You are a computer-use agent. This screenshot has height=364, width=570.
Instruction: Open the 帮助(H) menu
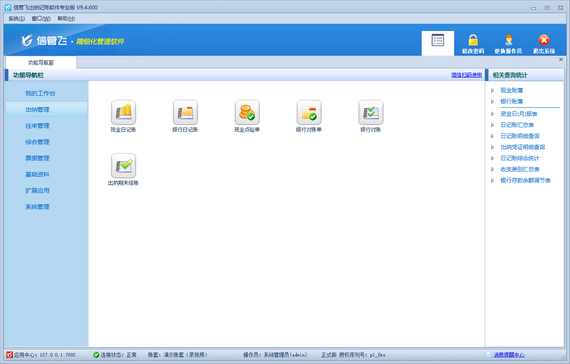(x=66, y=19)
